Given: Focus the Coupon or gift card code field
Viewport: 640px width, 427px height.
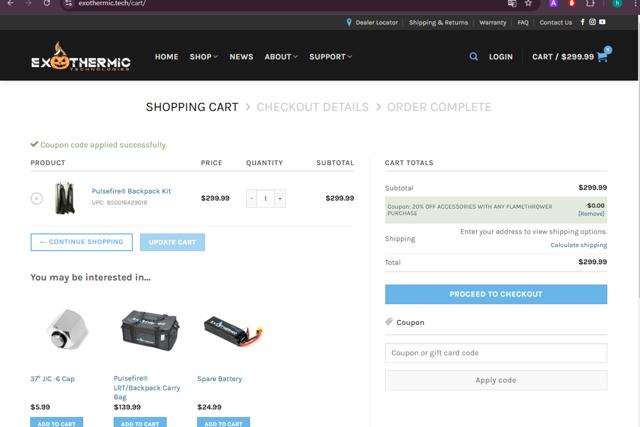Looking at the screenshot, I should (496, 353).
